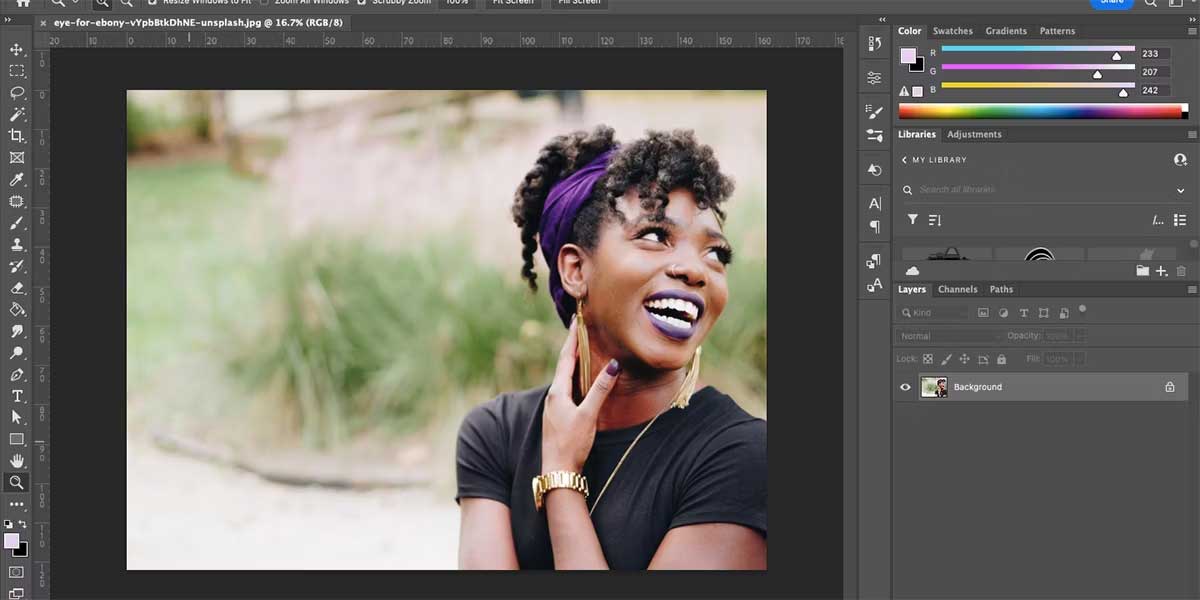Activate the Crop tool
Screen dimensions: 1200x600
point(16,135)
